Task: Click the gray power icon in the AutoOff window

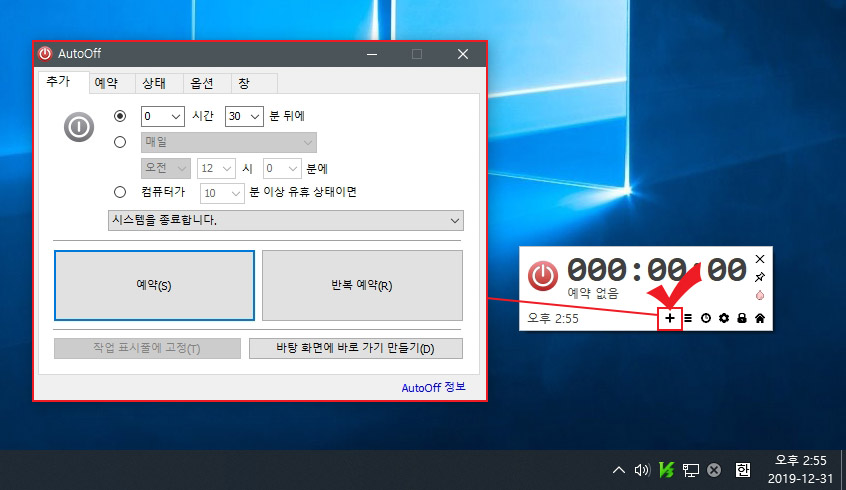Action: point(79,127)
